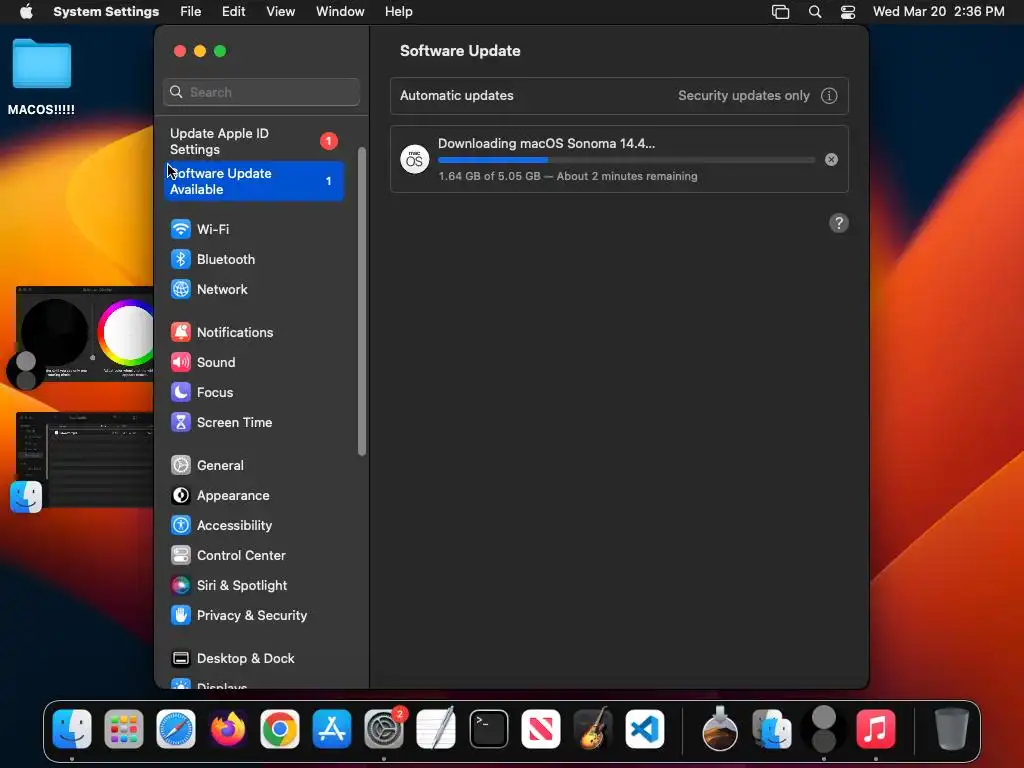
Task: Open the Trash in the Dock
Action: (952, 729)
